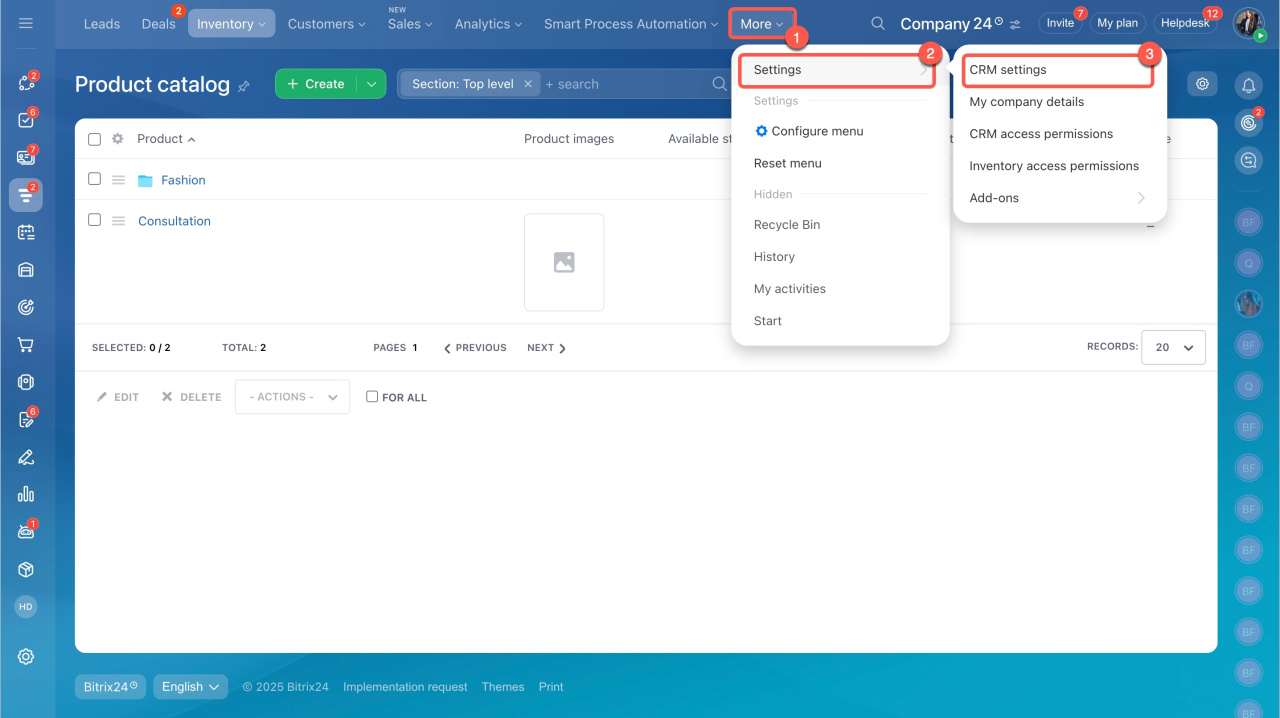Open the Sales dropdown in top navigation
The width and height of the screenshot is (1280, 718).
point(410,24)
